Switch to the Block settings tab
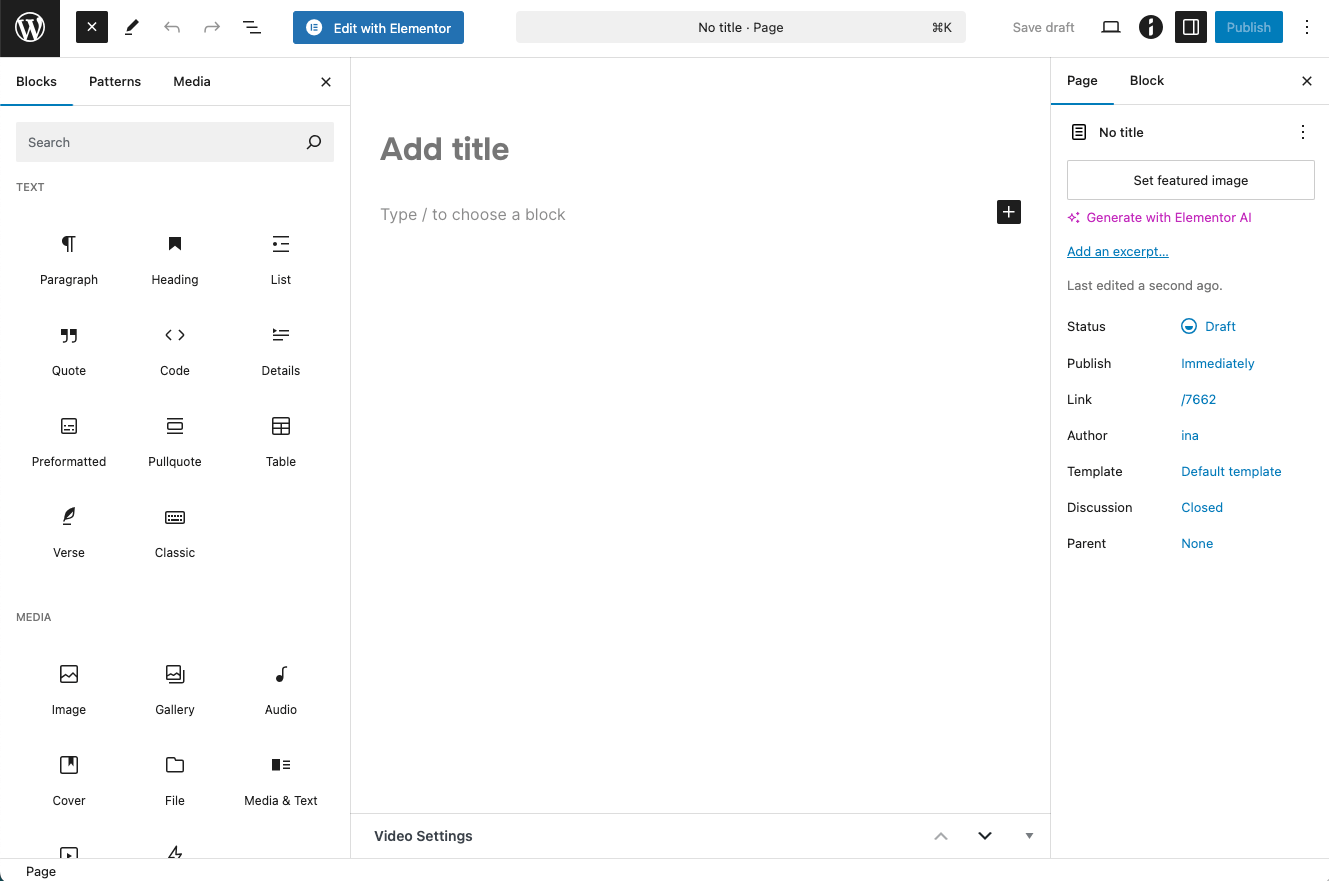Viewport: 1329px width, 881px height. tap(1146, 81)
